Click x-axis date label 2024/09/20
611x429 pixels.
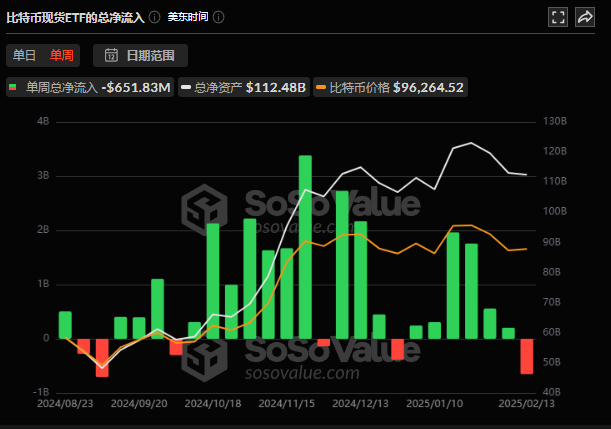click(x=139, y=404)
